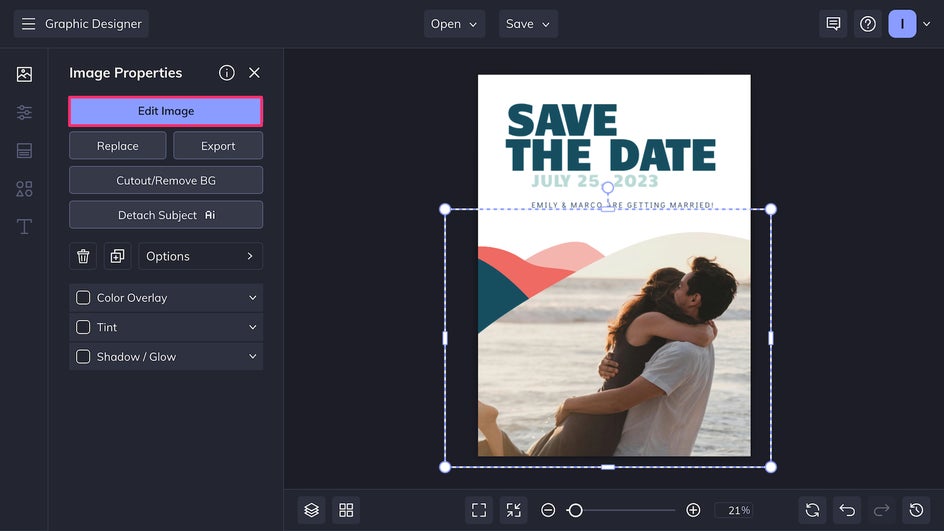Open the Image Manager sidebar icon
The height and width of the screenshot is (531, 944).
click(x=24, y=74)
